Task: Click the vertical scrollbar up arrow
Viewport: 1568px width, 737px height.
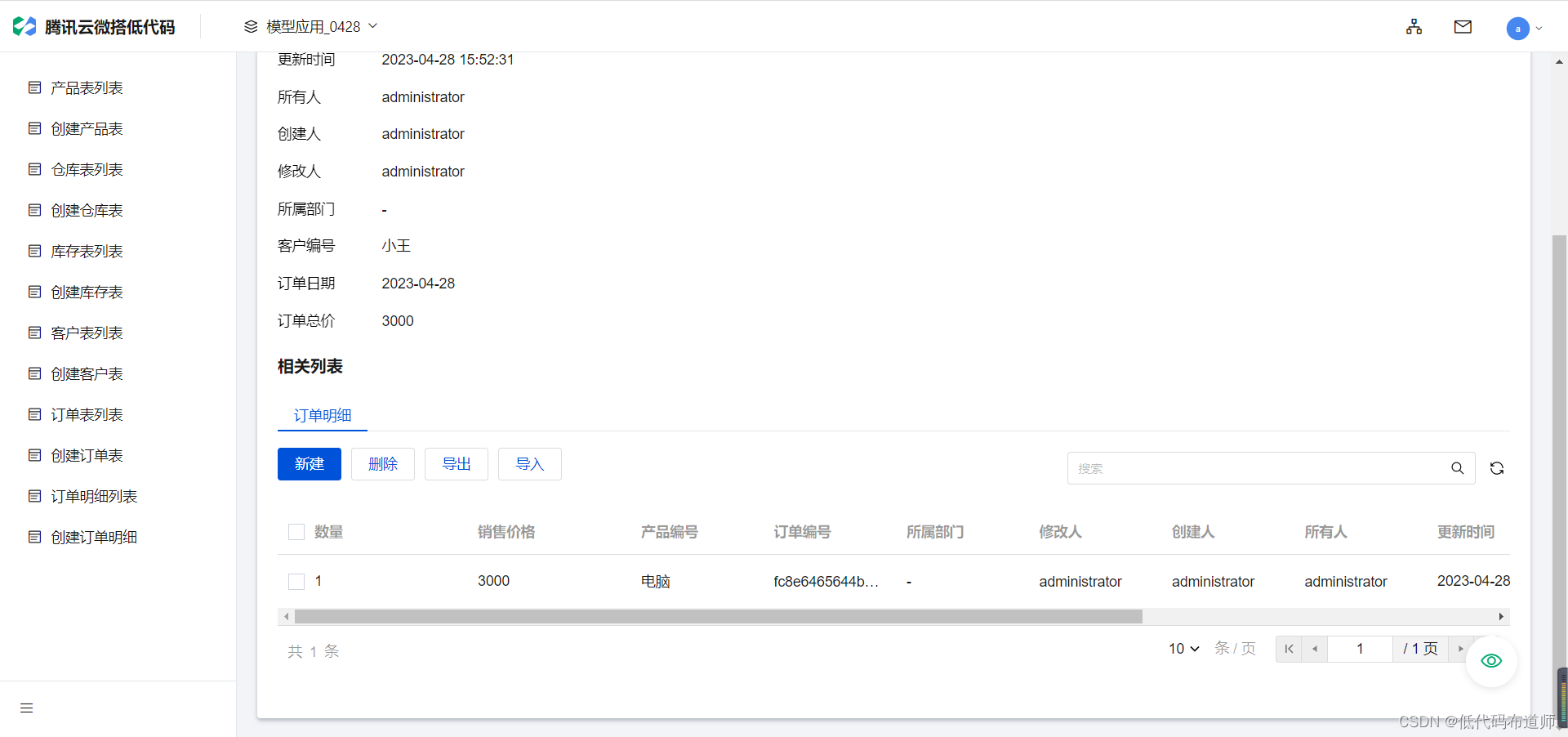Action: pyautogui.click(x=1559, y=61)
